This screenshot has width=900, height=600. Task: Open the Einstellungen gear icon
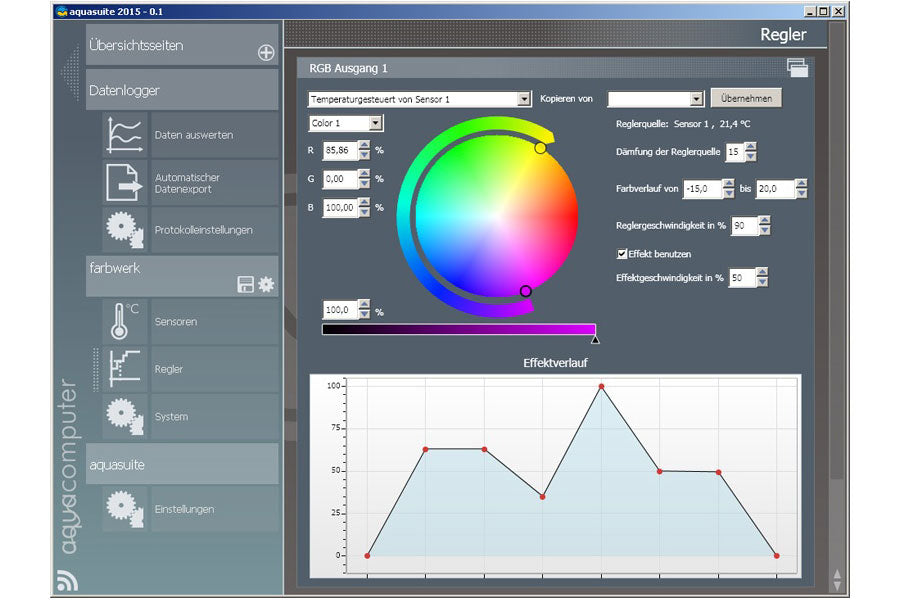(126, 509)
